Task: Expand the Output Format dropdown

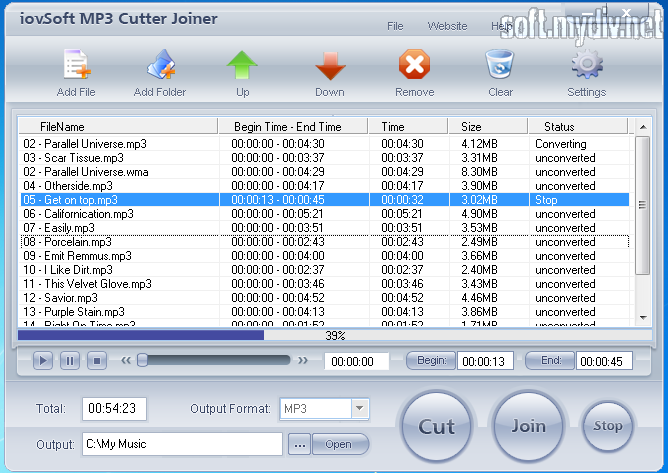Action: tap(360, 408)
